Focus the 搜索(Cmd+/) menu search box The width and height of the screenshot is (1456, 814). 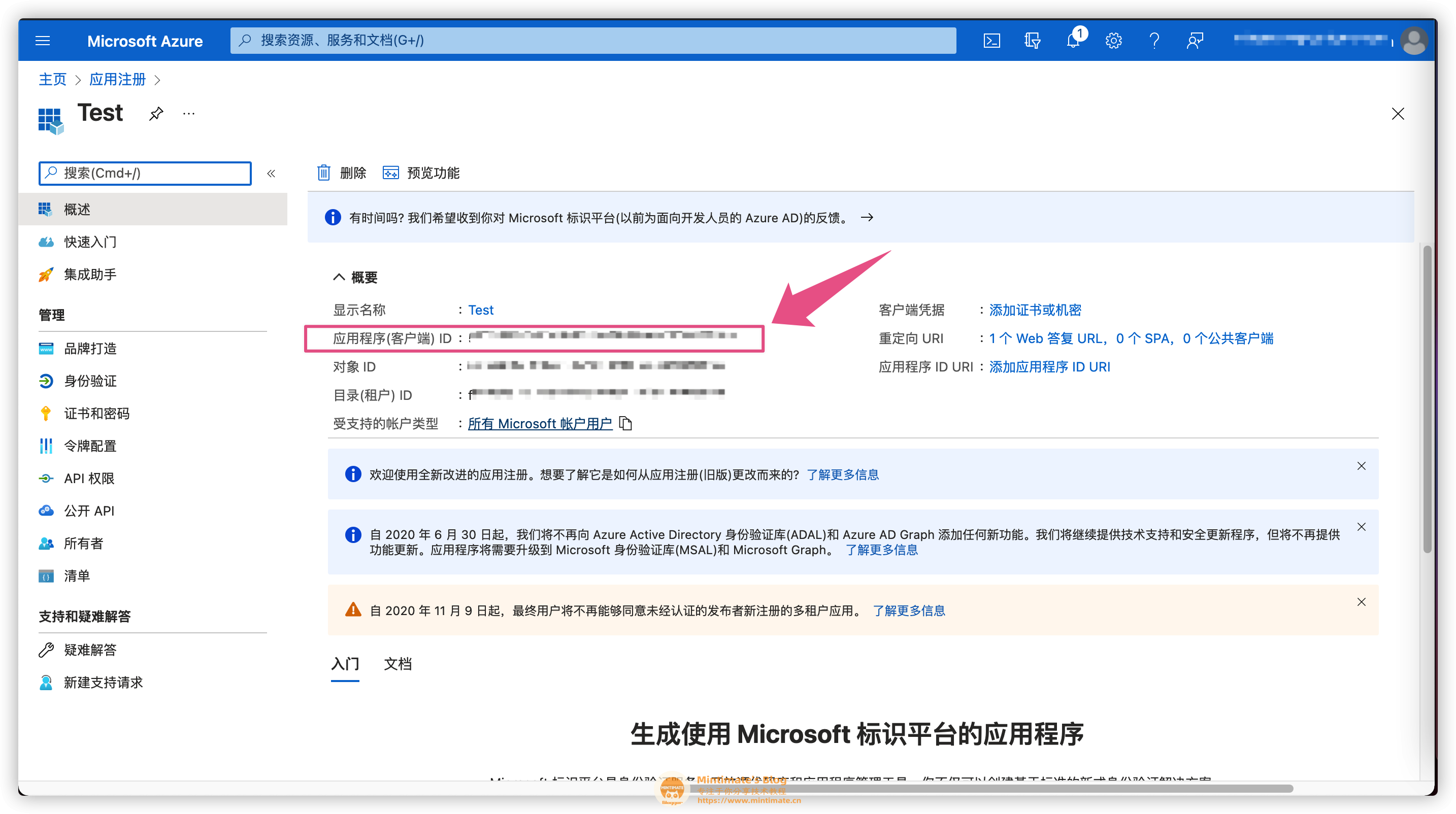145,173
